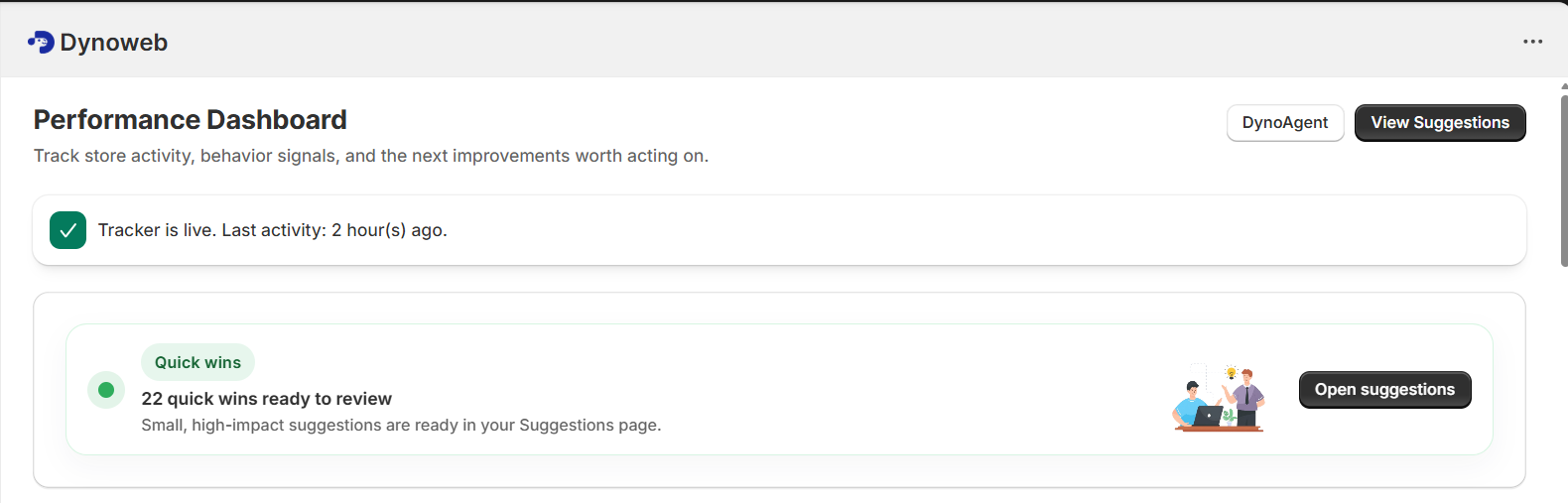Viewport: 1568px width, 503px height.
Task: Click the scroll up arrow on the scrollbar
Action: (x=1563, y=87)
